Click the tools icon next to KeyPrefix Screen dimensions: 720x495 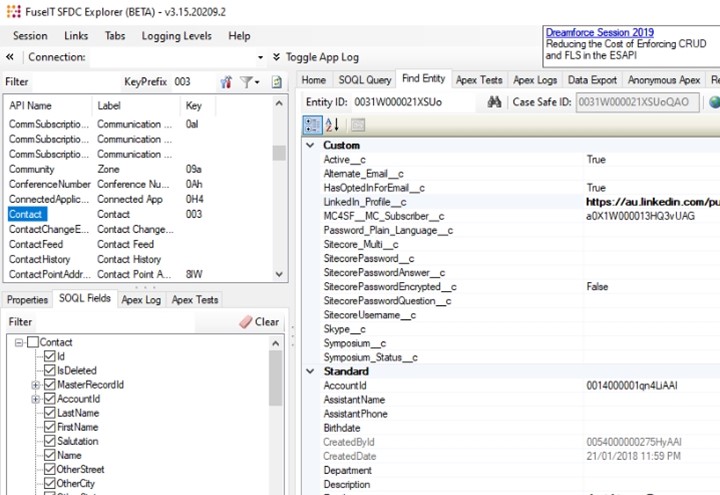226,82
